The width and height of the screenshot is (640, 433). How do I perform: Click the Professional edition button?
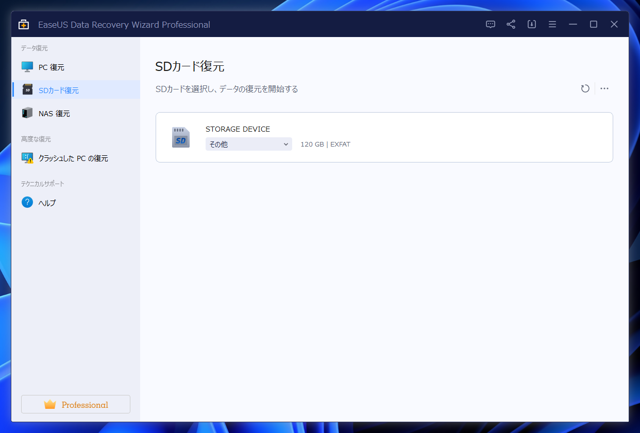pyautogui.click(x=76, y=404)
